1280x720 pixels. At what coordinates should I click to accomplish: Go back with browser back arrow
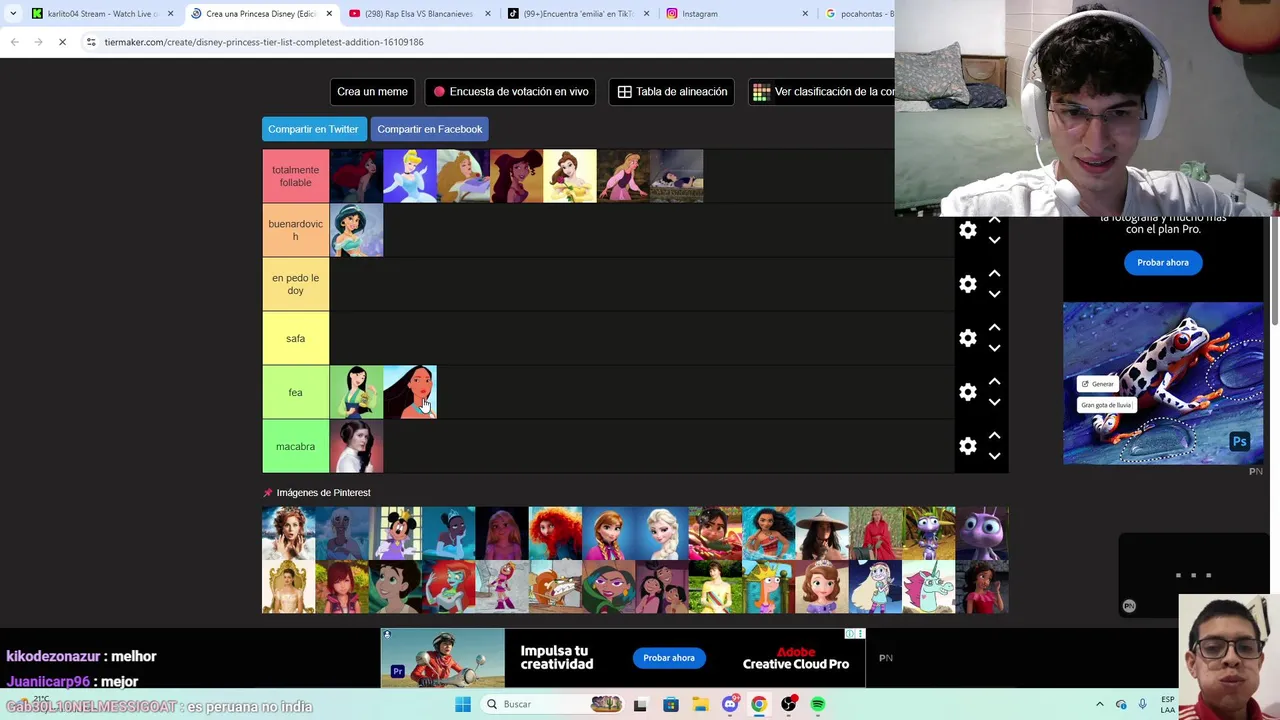click(14, 42)
